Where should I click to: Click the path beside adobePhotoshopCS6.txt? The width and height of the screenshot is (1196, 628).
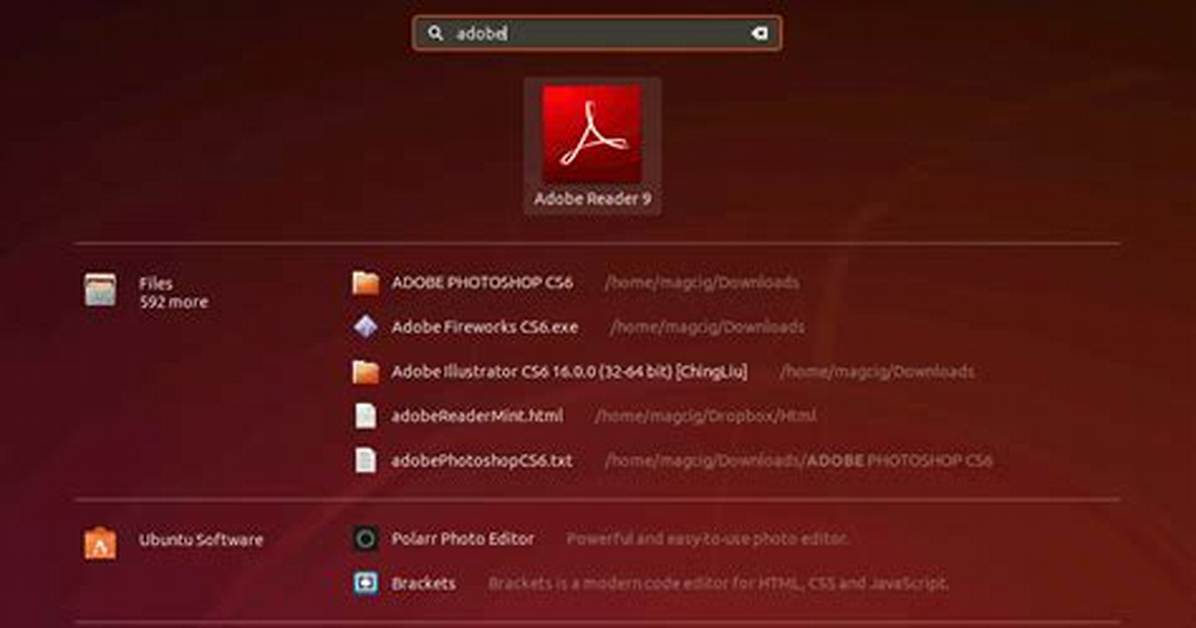tap(799, 461)
